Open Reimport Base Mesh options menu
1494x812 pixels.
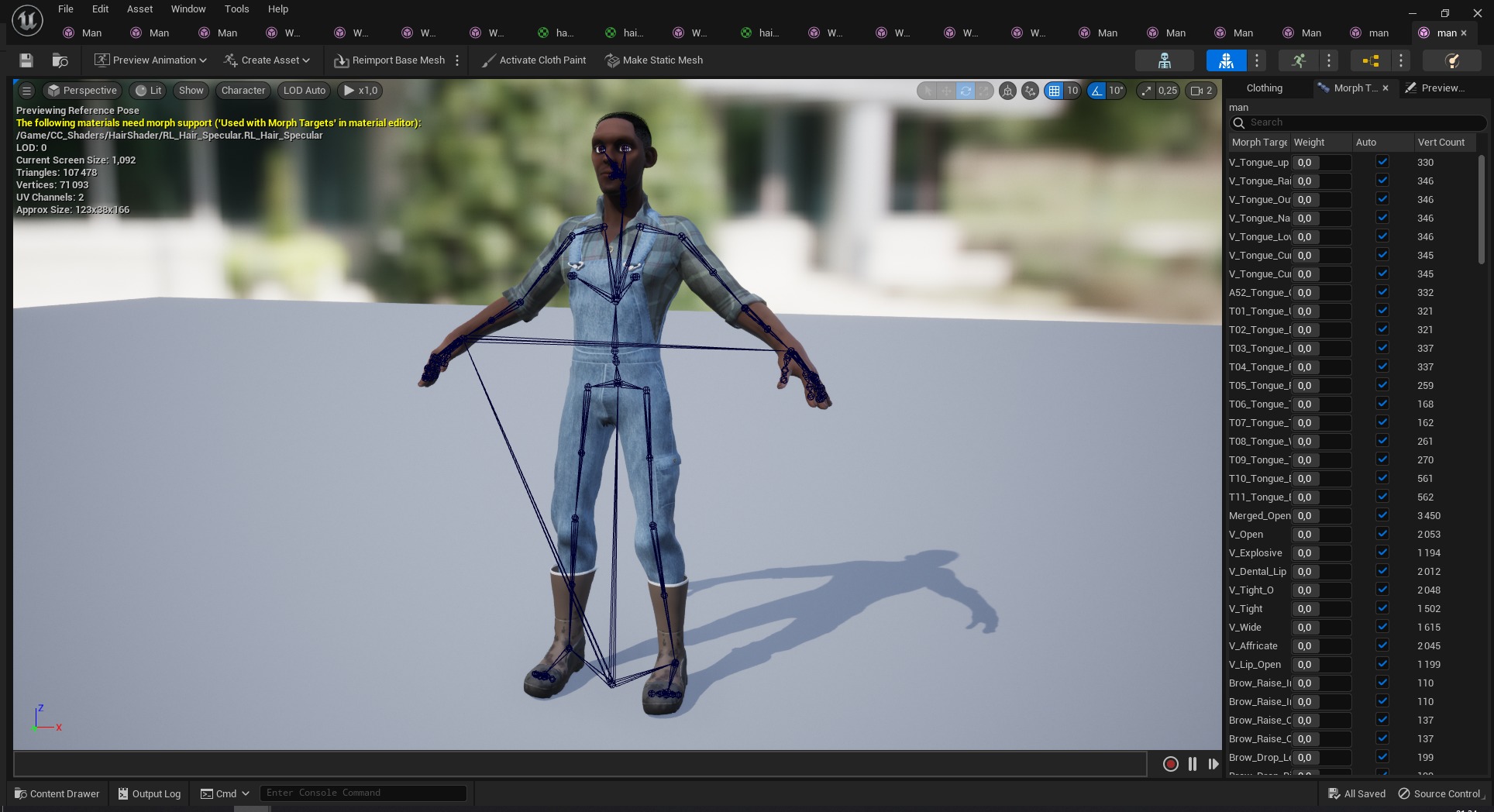tap(457, 60)
